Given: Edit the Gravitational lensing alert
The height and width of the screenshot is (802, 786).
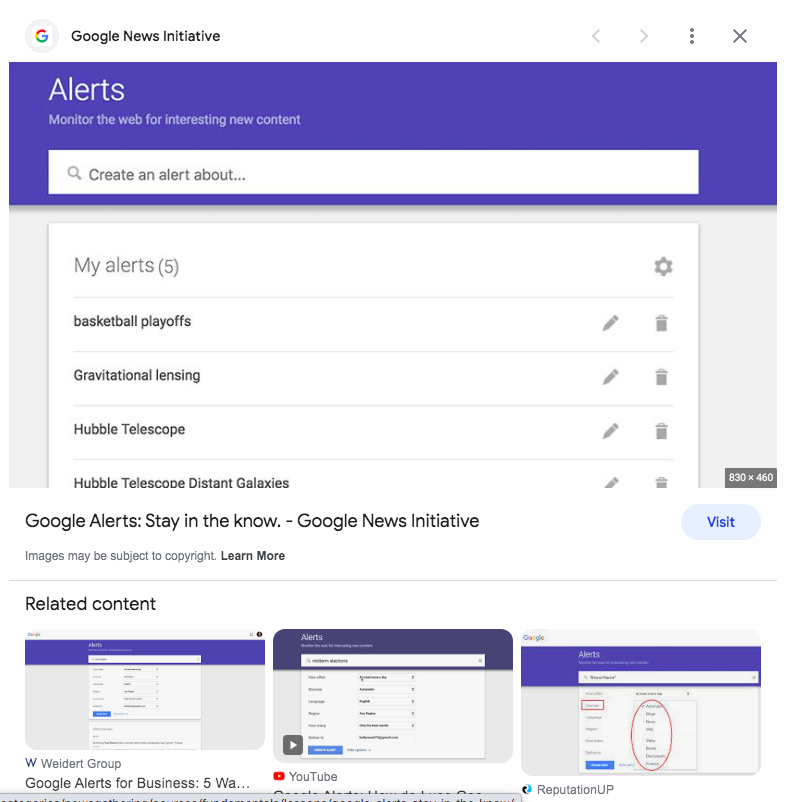Looking at the screenshot, I should [x=611, y=377].
